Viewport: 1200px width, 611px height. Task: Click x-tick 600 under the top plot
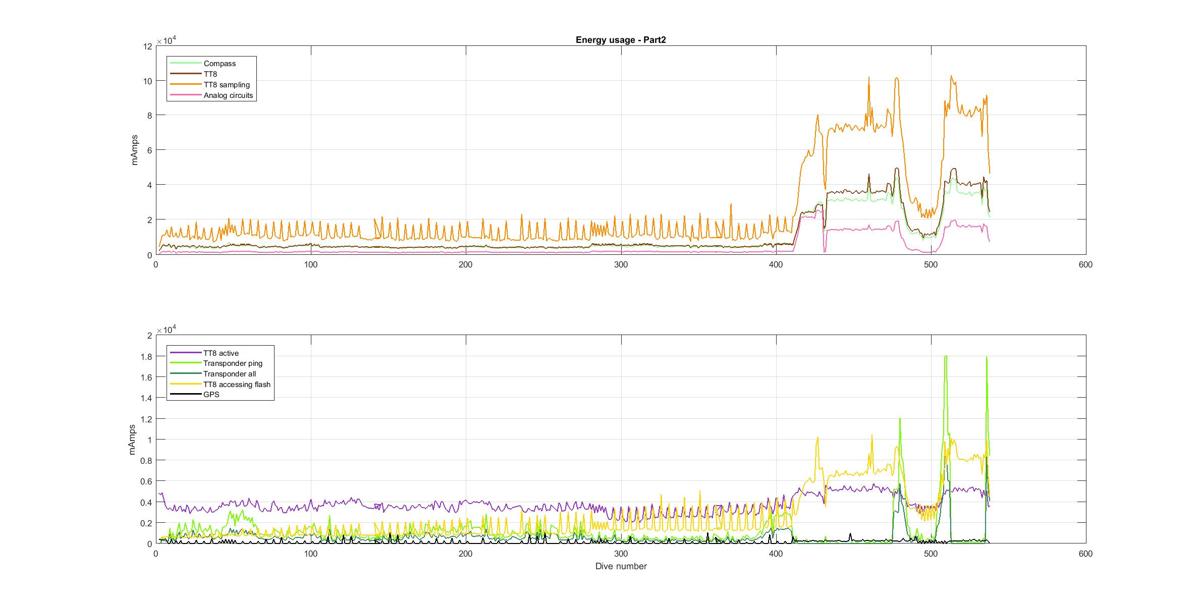pyautogui.click(x=1086, y=264)
